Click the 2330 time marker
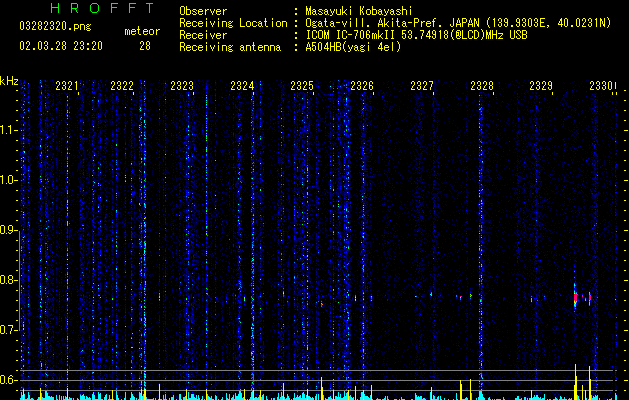This screenshot has width=629, height=400. pos(601,86)
